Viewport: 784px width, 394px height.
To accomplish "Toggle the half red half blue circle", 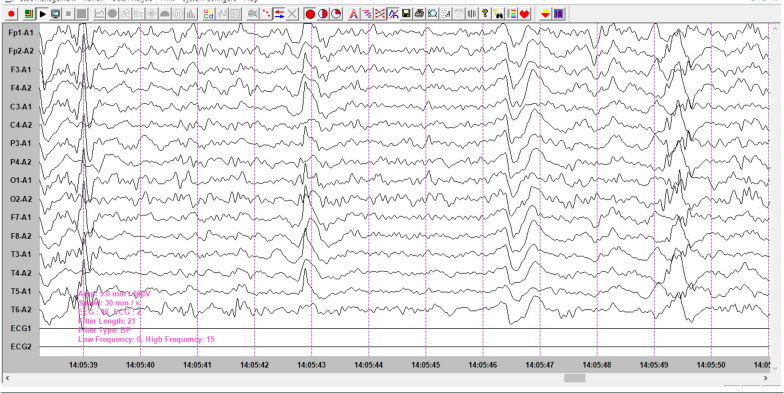I will pyautogui.click(x=323, y=14).
